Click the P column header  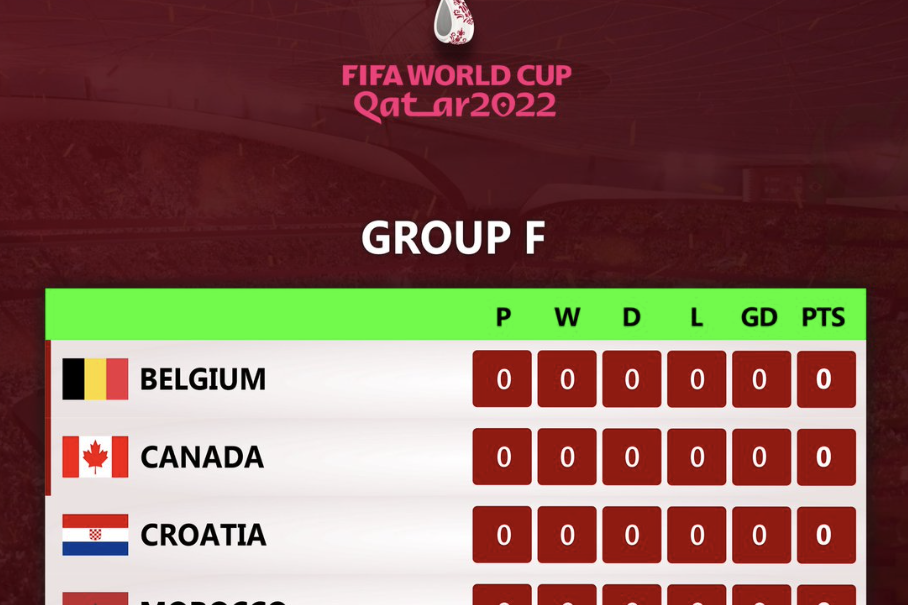pos(503,317)
